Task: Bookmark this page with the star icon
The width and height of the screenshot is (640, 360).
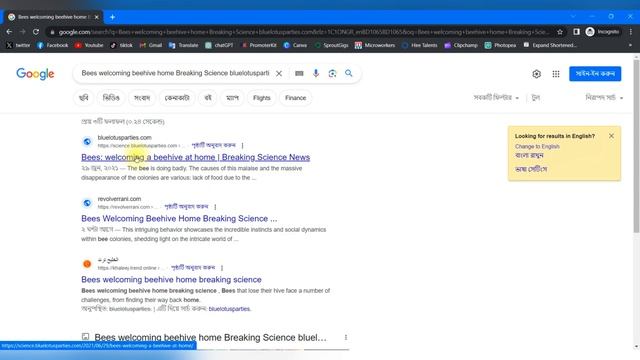Action: pyautogui.click(x=560, y=32)
